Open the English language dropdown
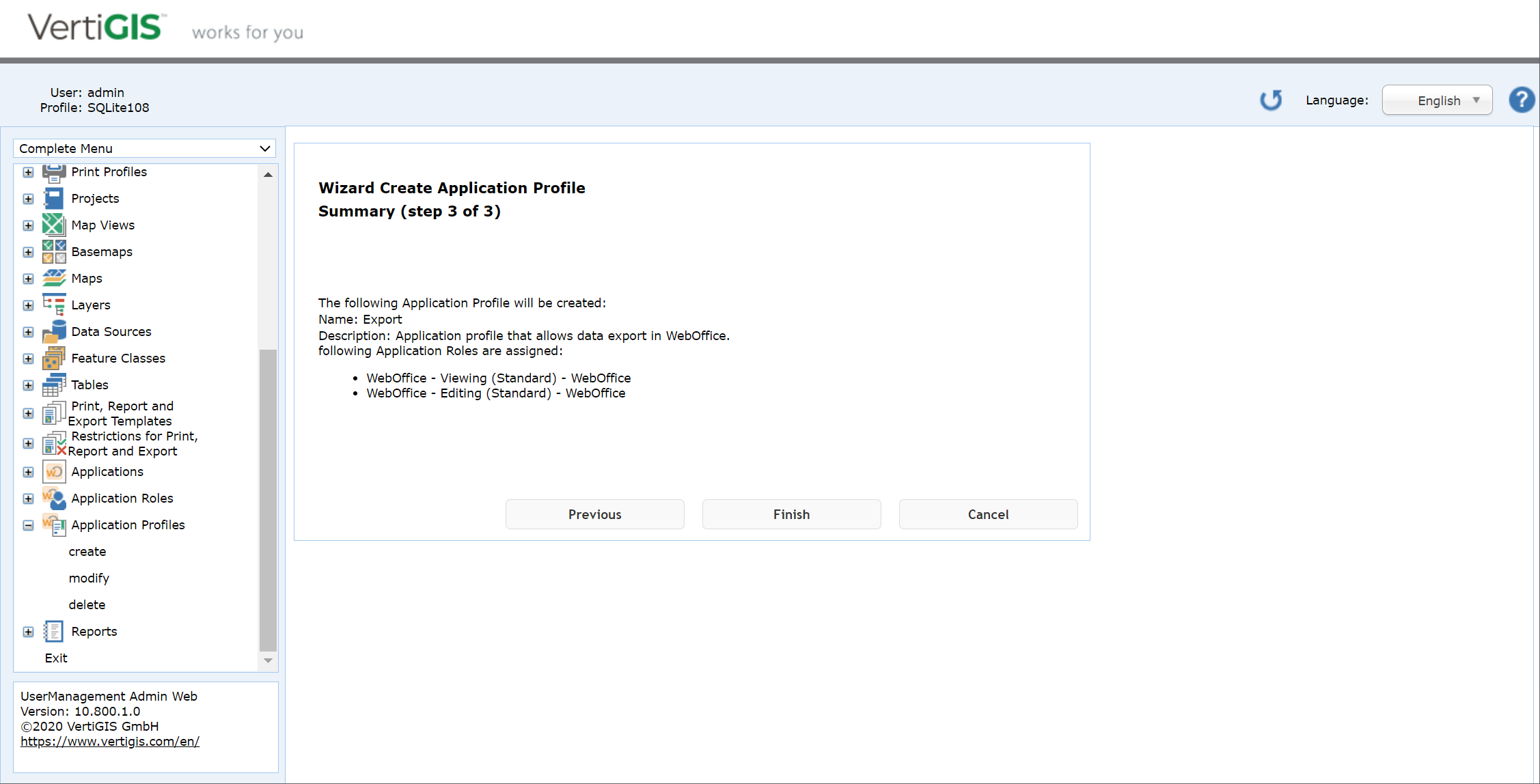 tap(1437, 100)
